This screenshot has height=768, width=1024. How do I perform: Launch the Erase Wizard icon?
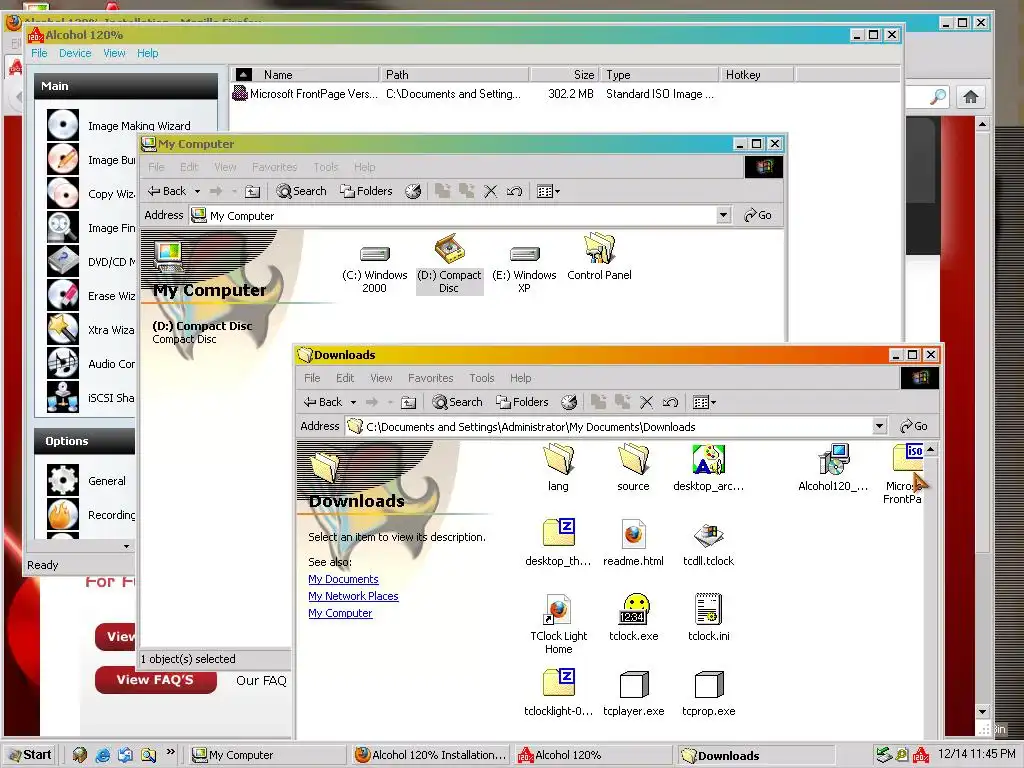(63, 295)
